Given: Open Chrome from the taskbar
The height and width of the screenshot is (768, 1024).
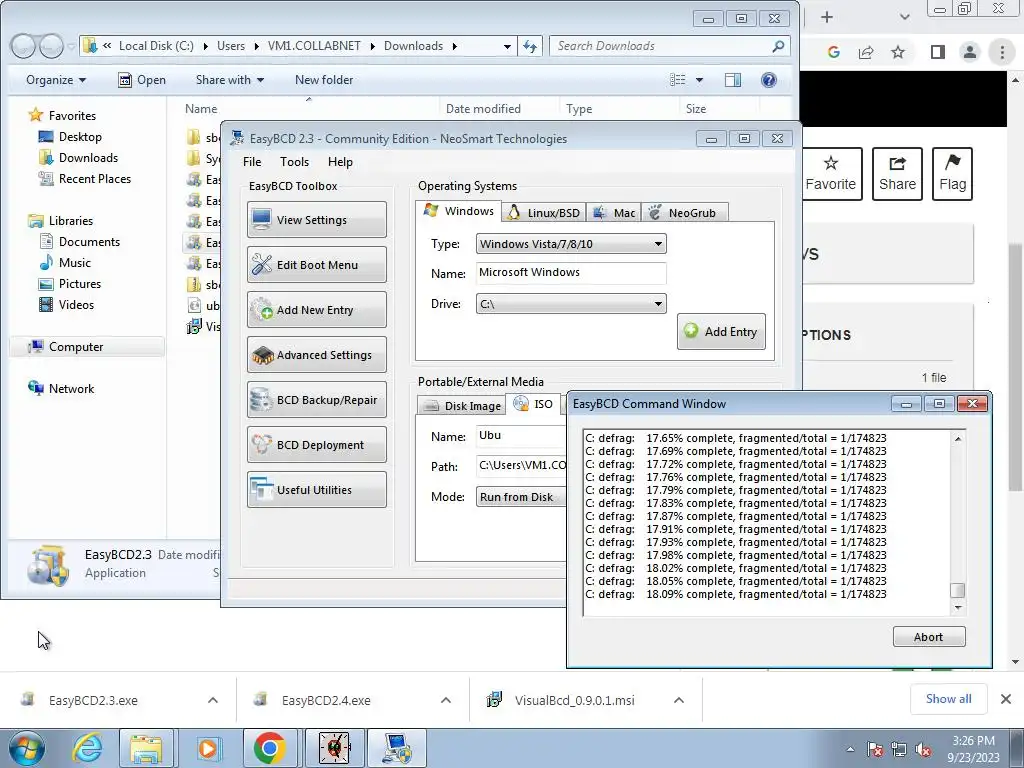Looking at the screenshot, I should (x=270, y=748).
